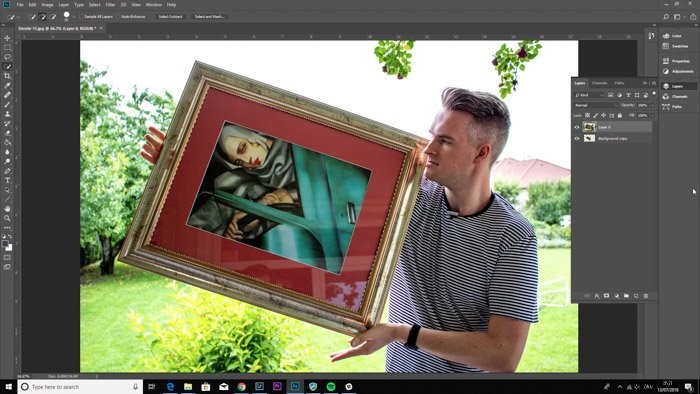Screen dimensions: 700x394
Task: Open the Image menu
Action: point(47,5)
